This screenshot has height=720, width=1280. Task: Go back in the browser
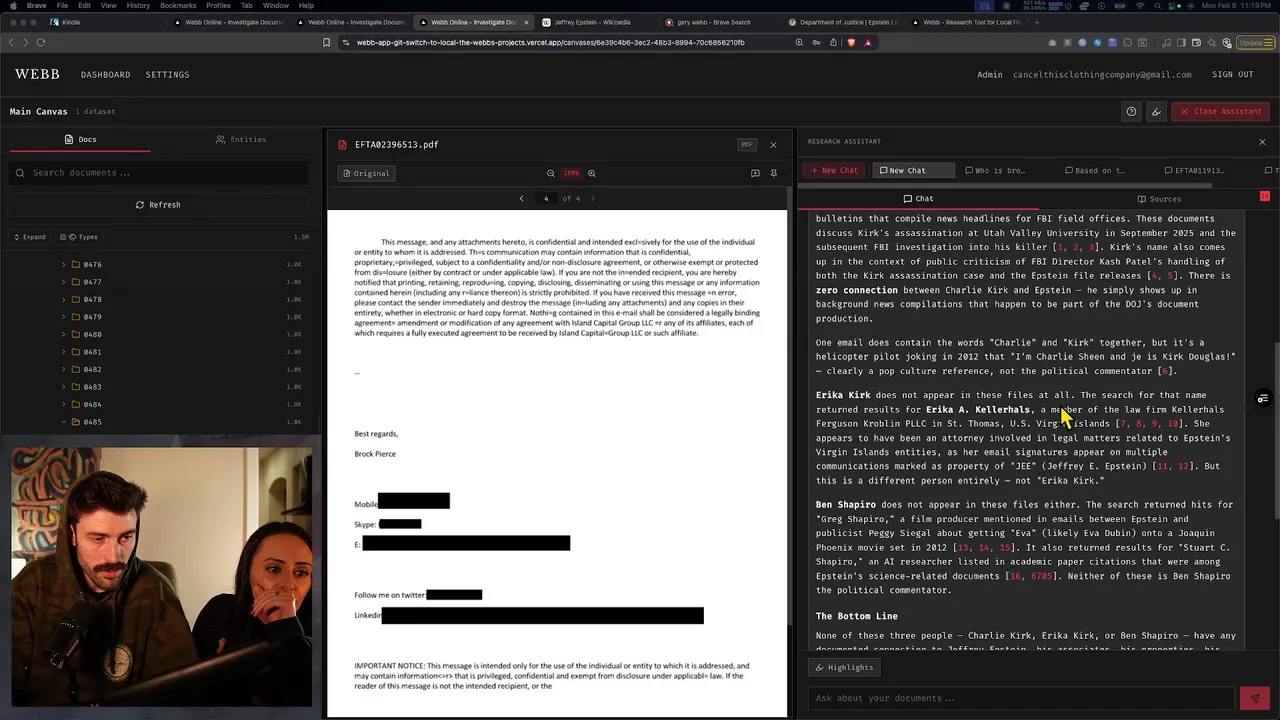tap(11, 42)
